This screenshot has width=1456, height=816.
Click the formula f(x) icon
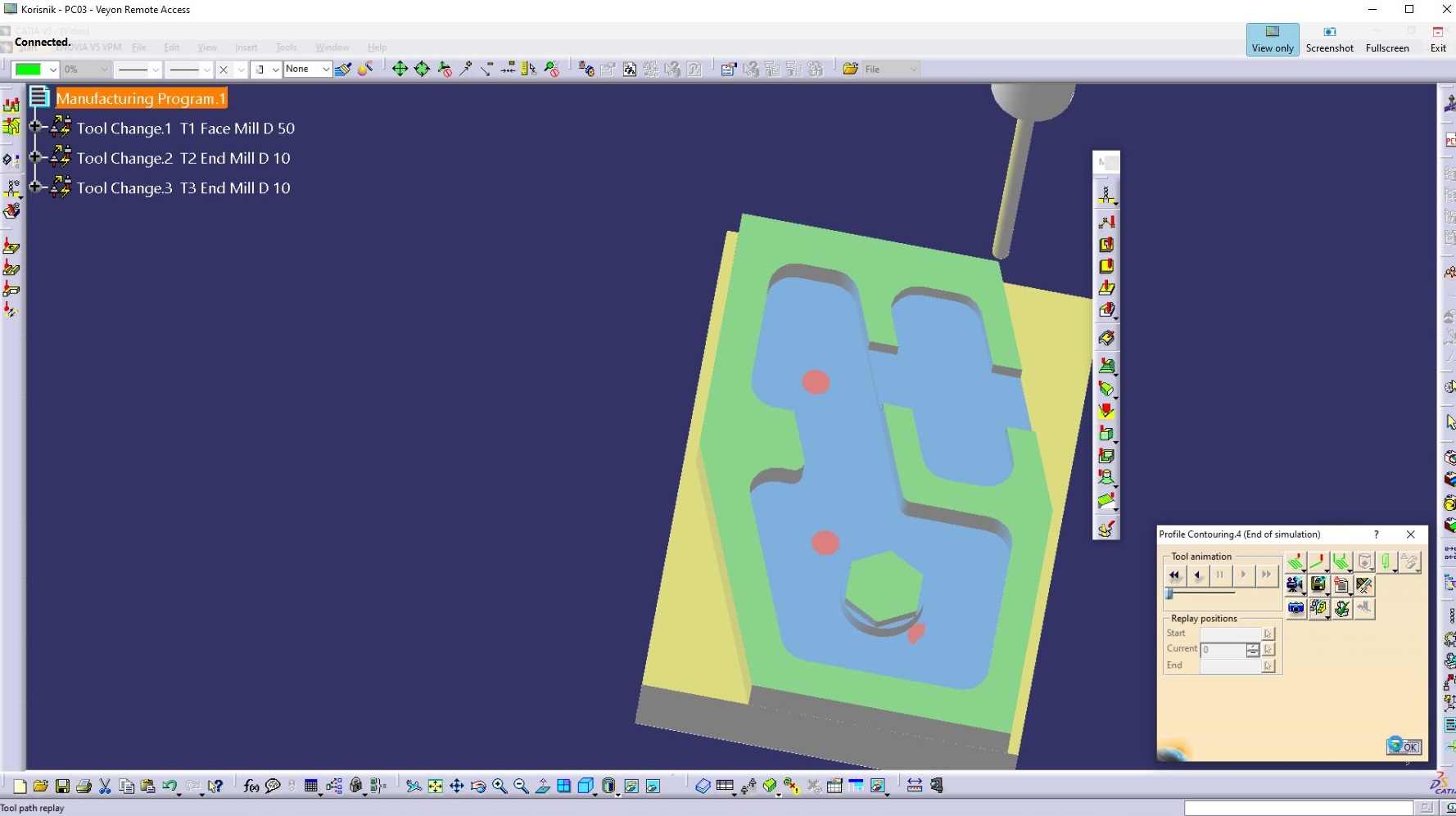pyautogui.click(x=251, y=786)
